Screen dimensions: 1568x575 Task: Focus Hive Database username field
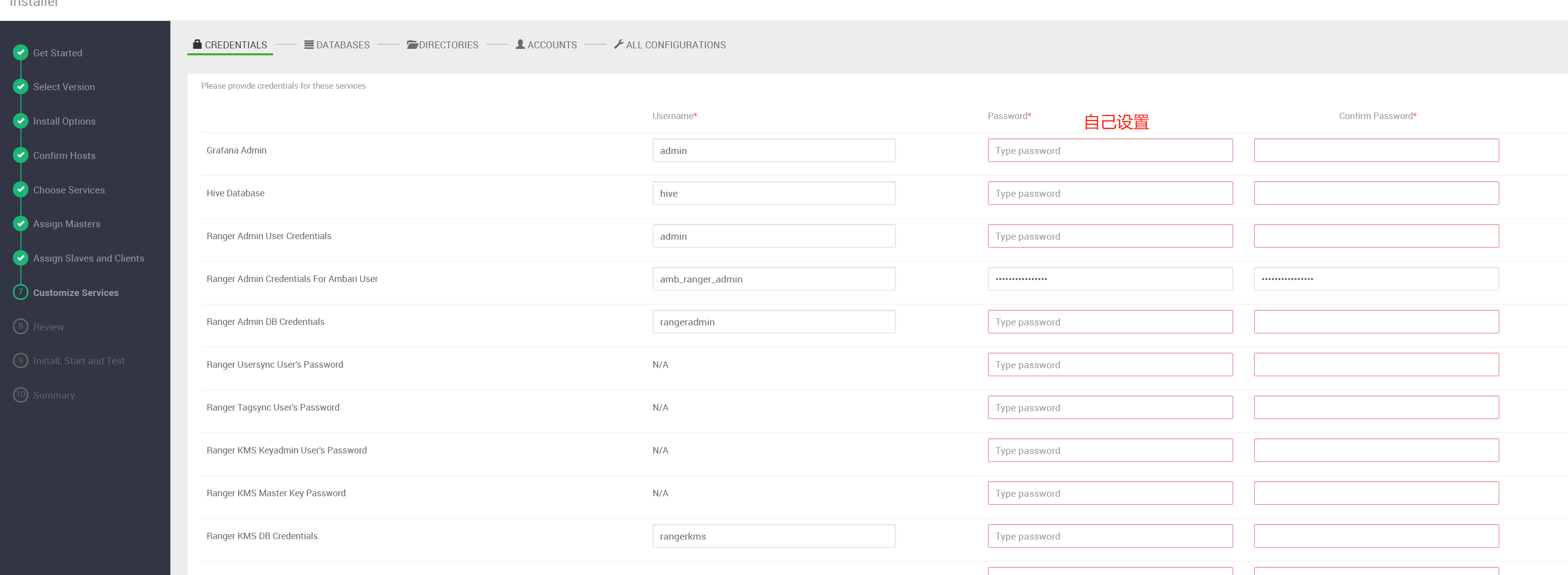coord(773,193)
